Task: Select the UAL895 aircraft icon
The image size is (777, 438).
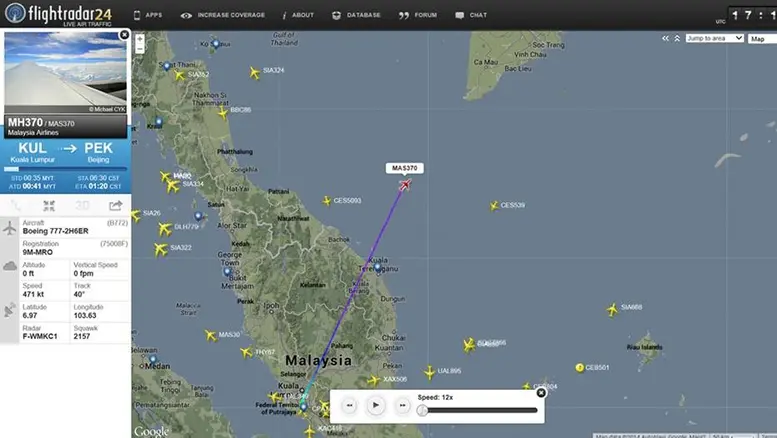Action: coord(430,372)
